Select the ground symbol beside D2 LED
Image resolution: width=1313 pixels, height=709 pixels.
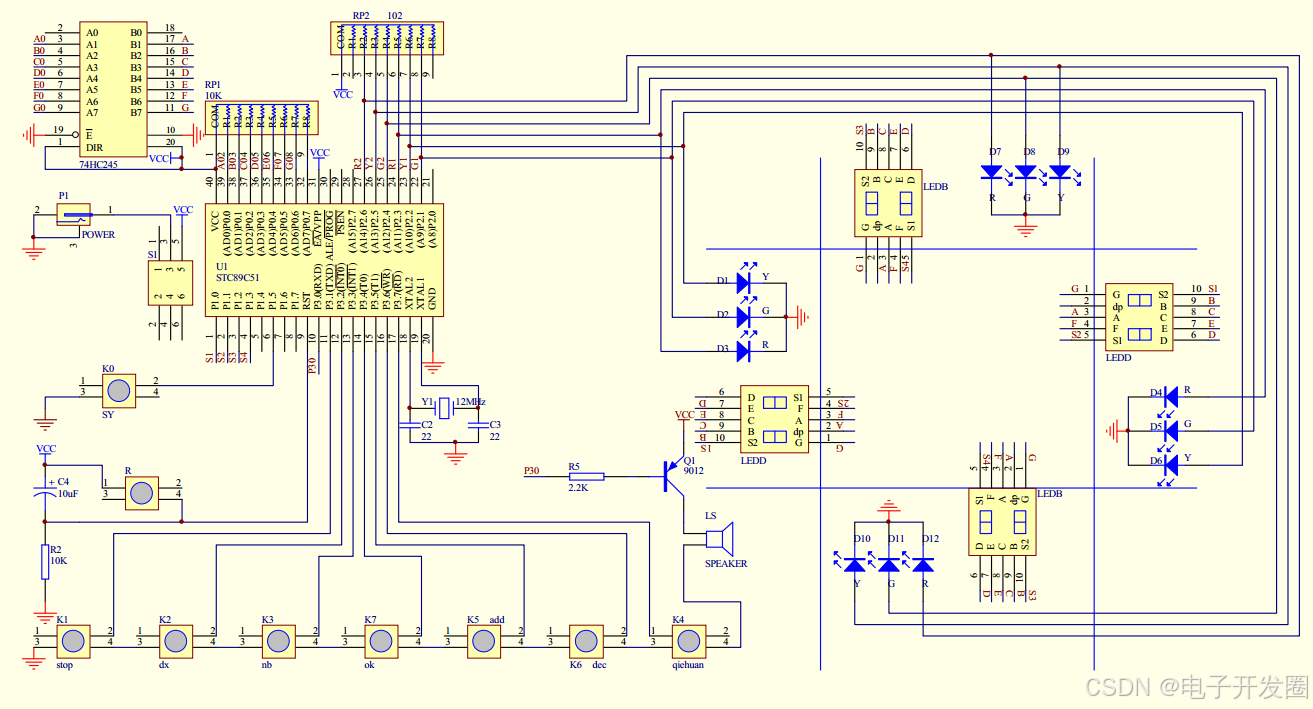(x=801, y=317)
